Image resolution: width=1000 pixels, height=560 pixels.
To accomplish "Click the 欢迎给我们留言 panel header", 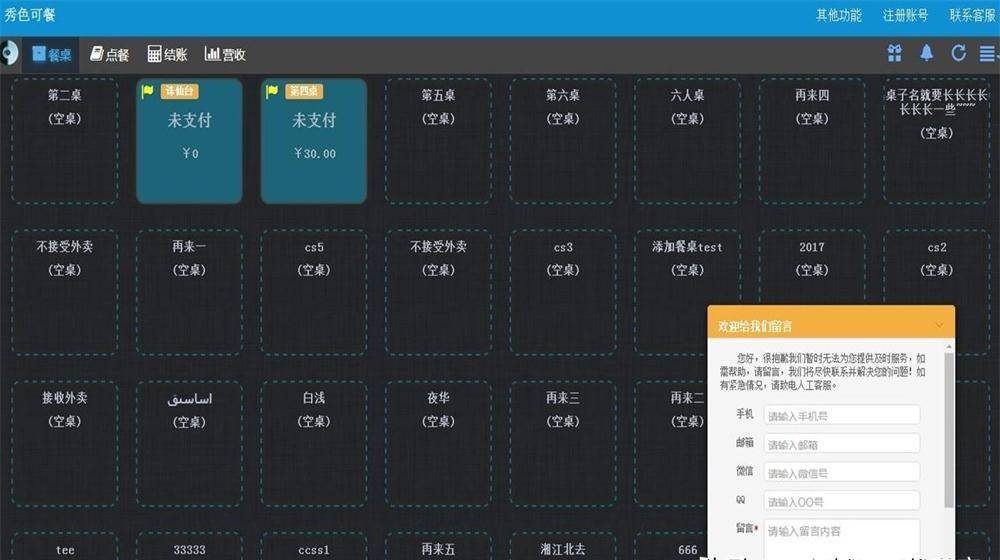I will pyautogui.click(x=831, y=323).
